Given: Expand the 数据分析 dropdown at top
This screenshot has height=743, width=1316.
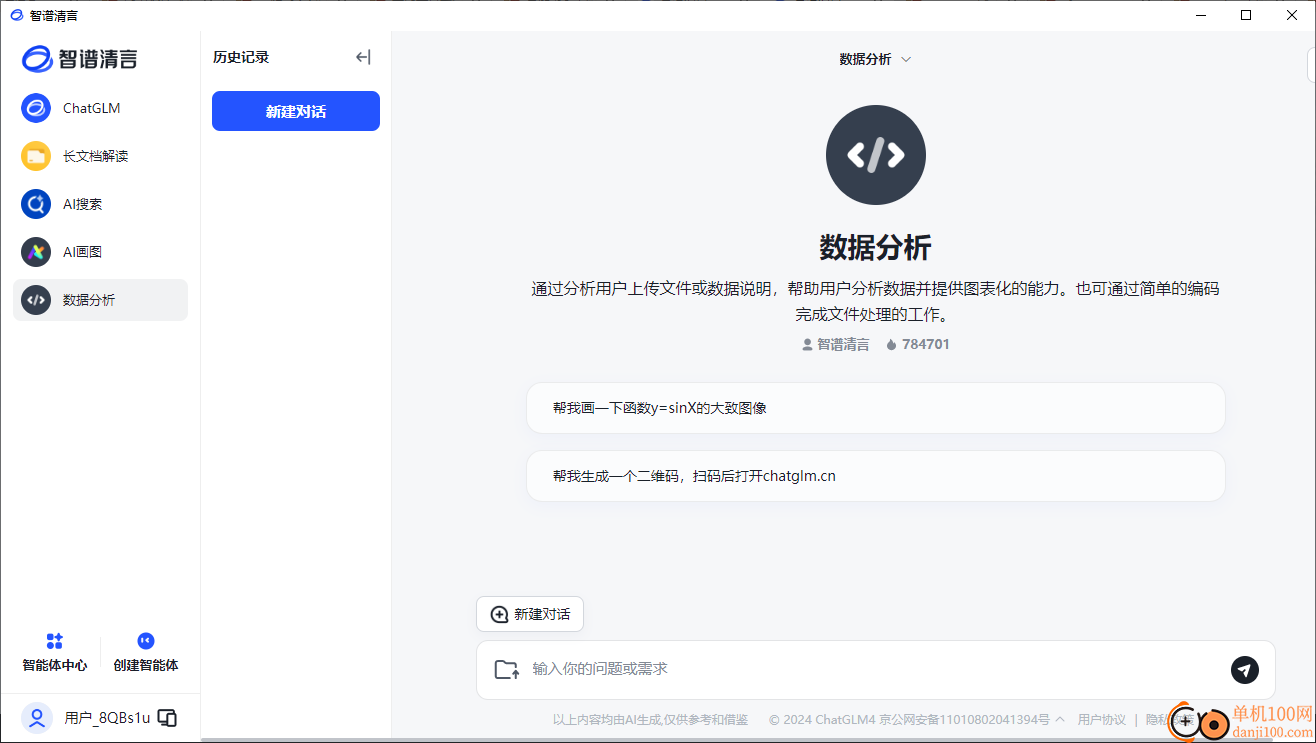Looking at the screenshot, I should pos(875,59).
